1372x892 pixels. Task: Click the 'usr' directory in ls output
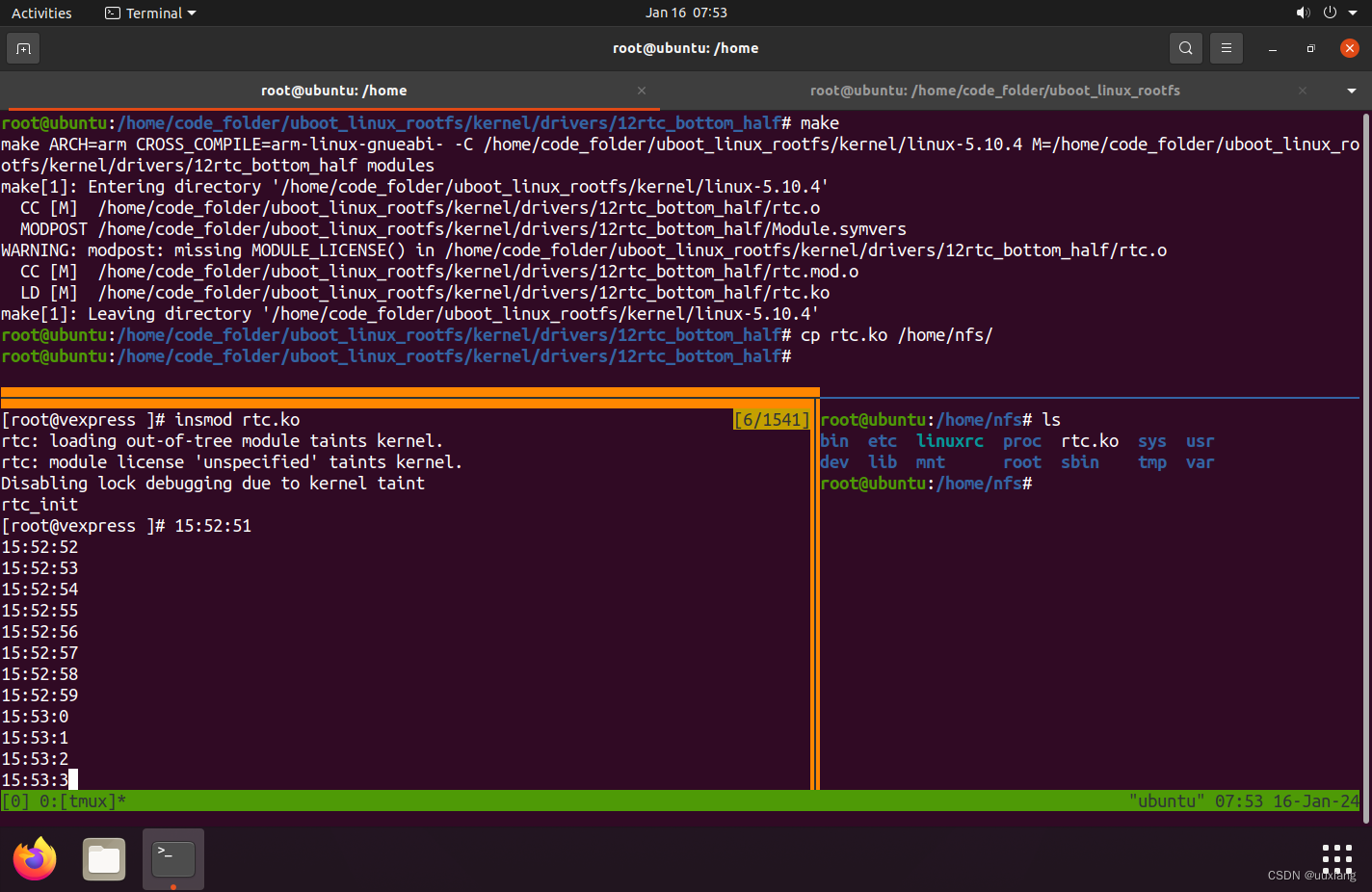pyautogui.click(x=1200, y=441)
